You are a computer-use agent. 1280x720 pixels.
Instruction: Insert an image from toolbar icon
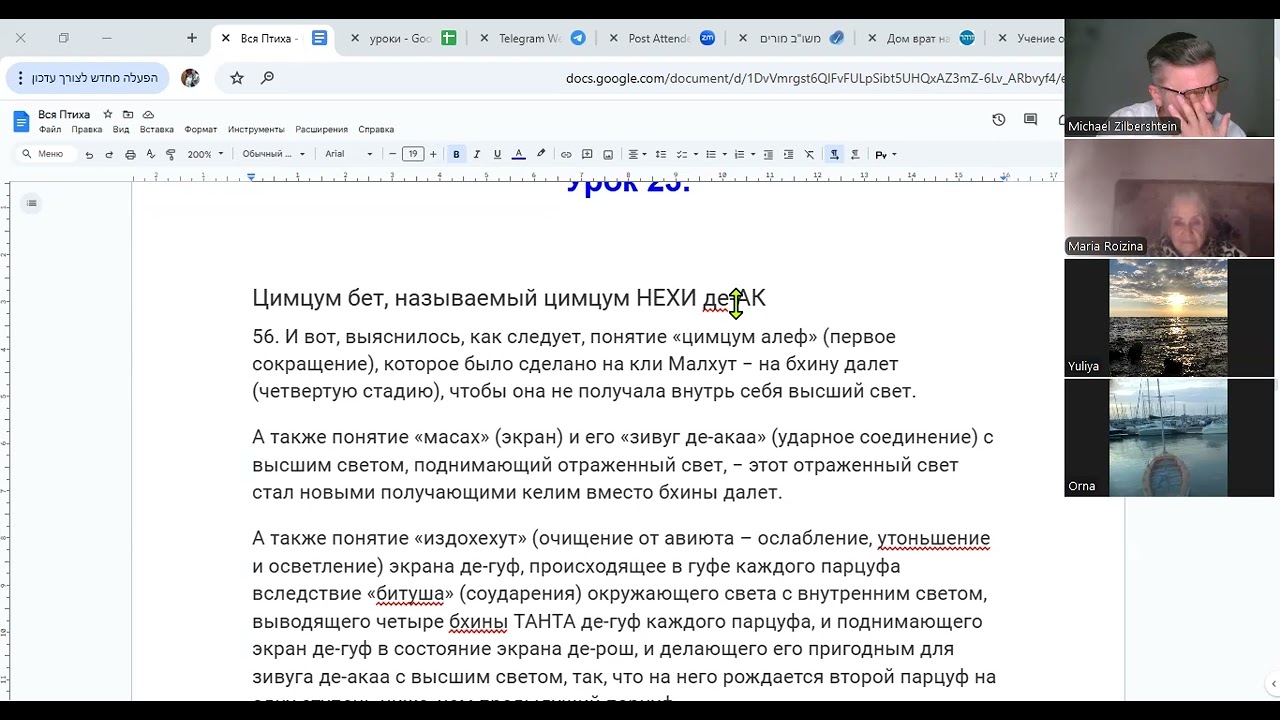[608, 154]
